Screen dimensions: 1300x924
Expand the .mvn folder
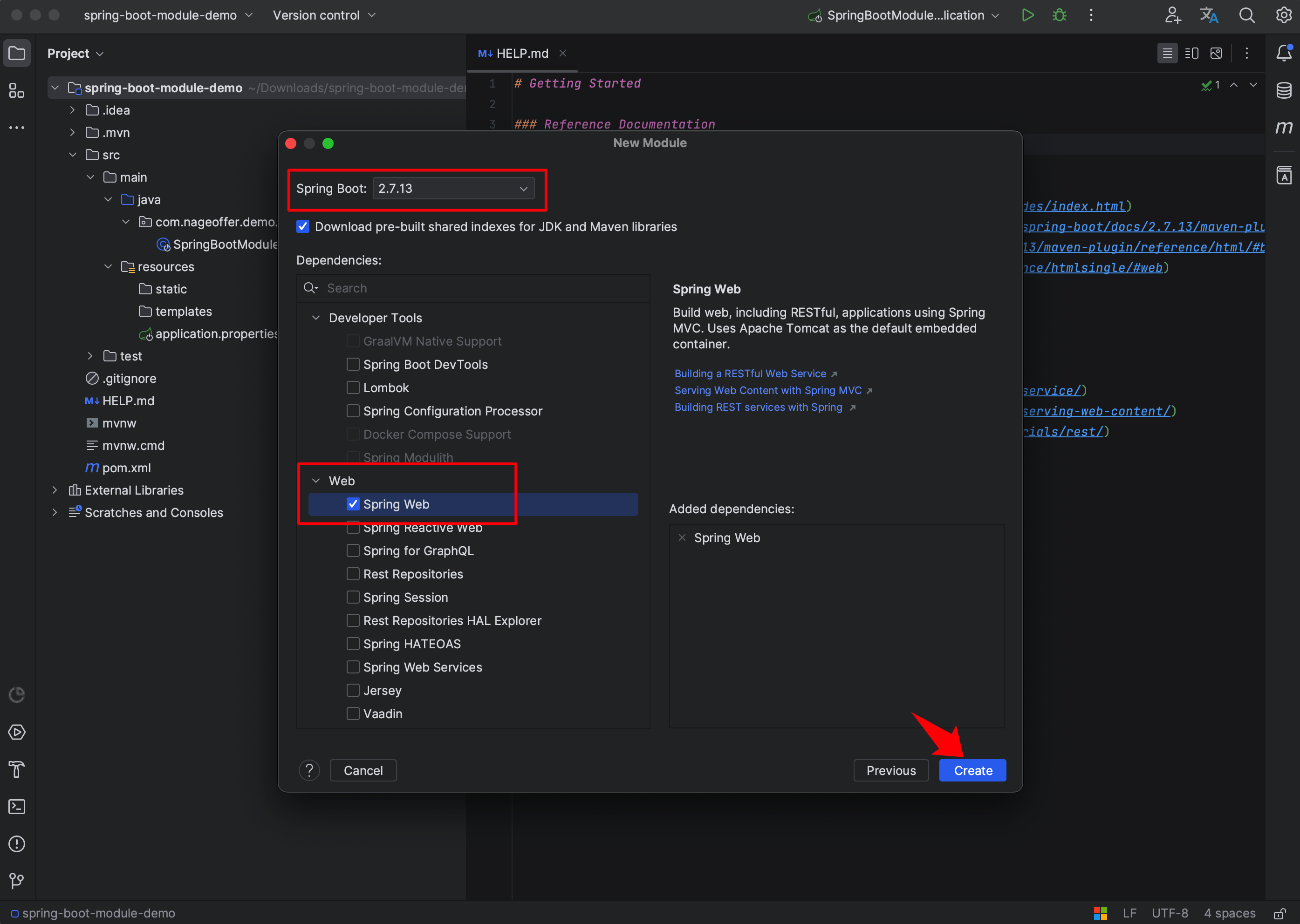72,132
